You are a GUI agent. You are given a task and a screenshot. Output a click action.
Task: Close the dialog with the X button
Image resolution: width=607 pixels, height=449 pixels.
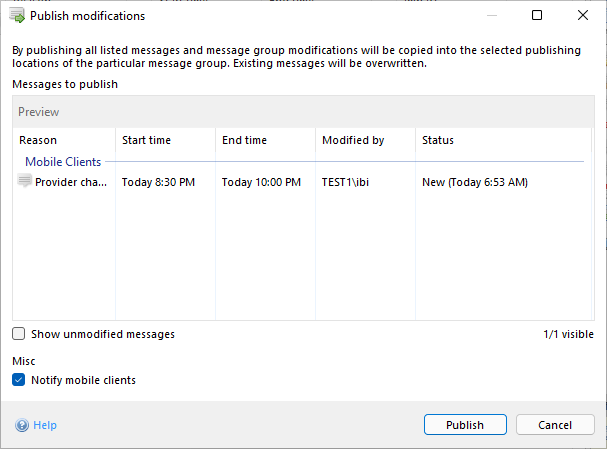[583, 16]
